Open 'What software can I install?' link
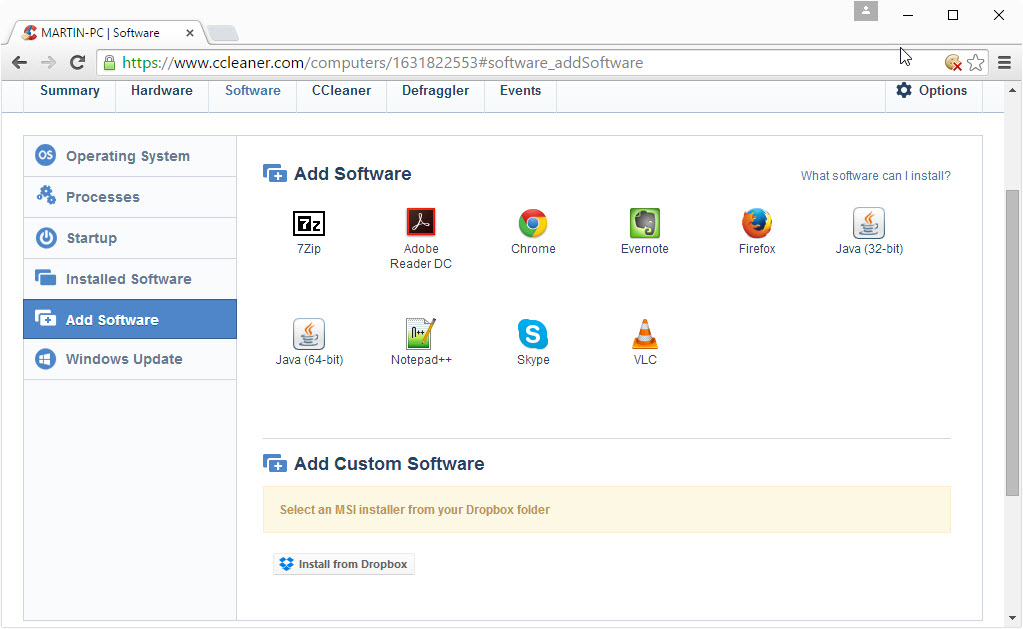1023x629 pixels. point(876,176)
